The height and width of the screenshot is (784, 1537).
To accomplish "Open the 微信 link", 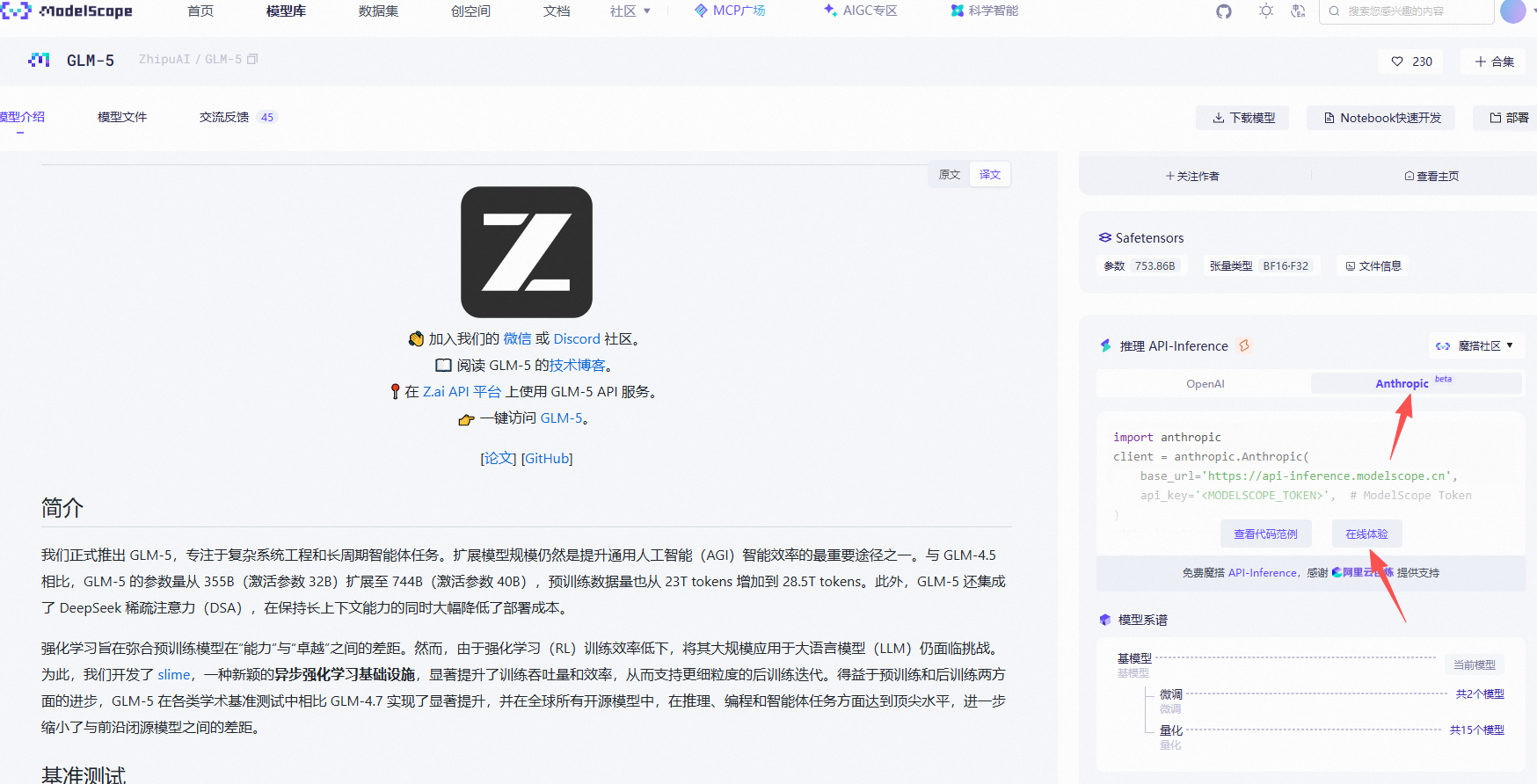I will 517,338.
